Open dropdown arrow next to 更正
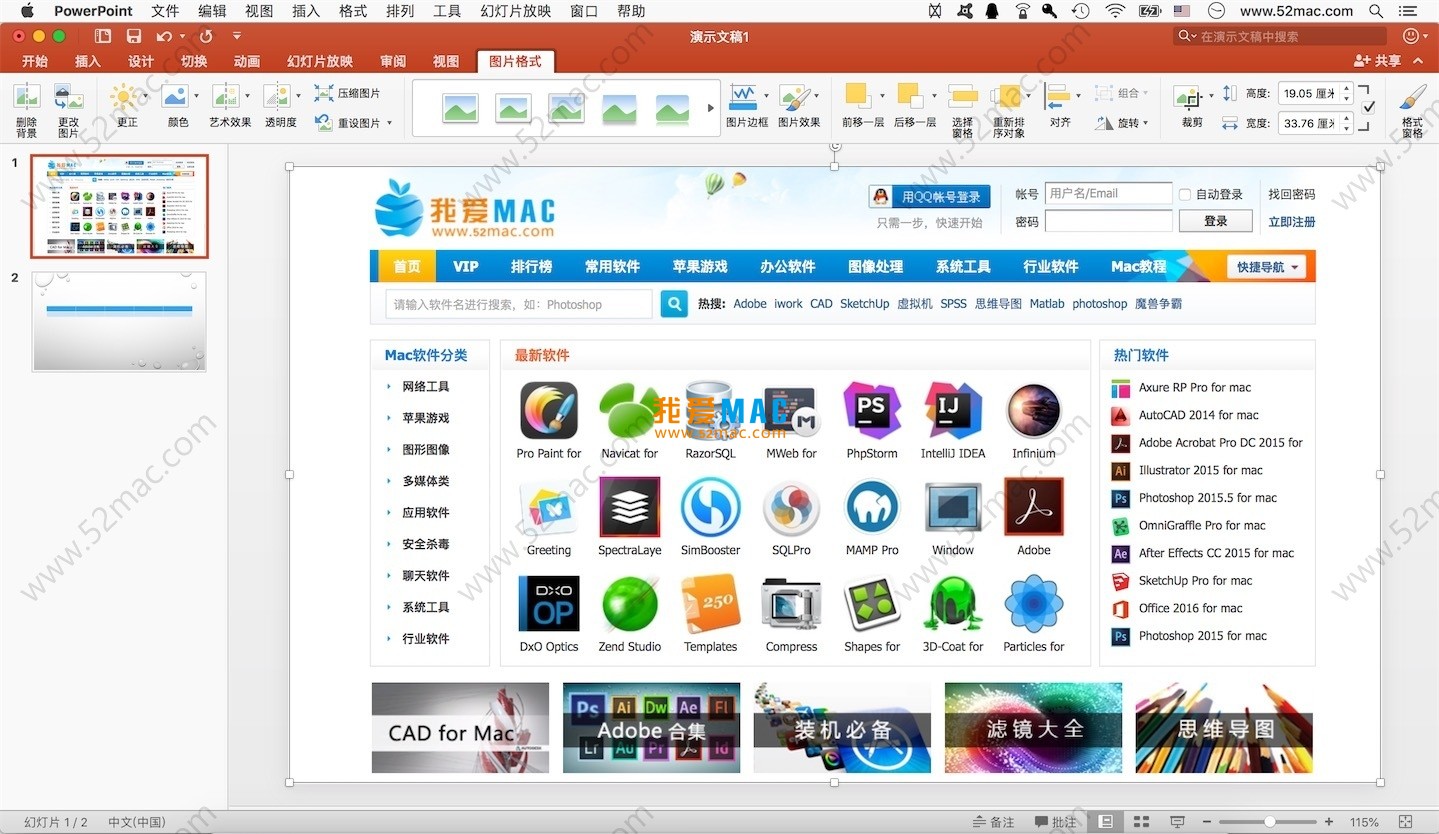Viewport: 1439px width, 834px height. (x=146, y=96)
